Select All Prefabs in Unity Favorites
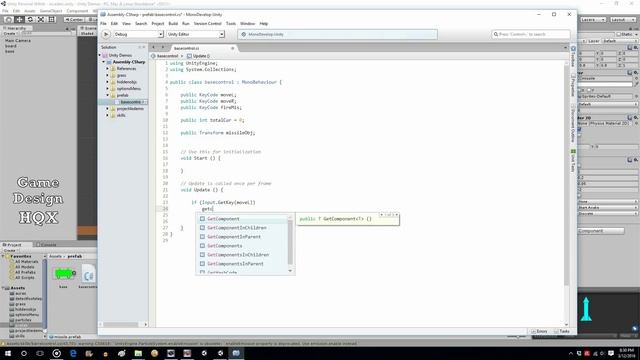This screenshot has height=360, width=640. point(23,272)
